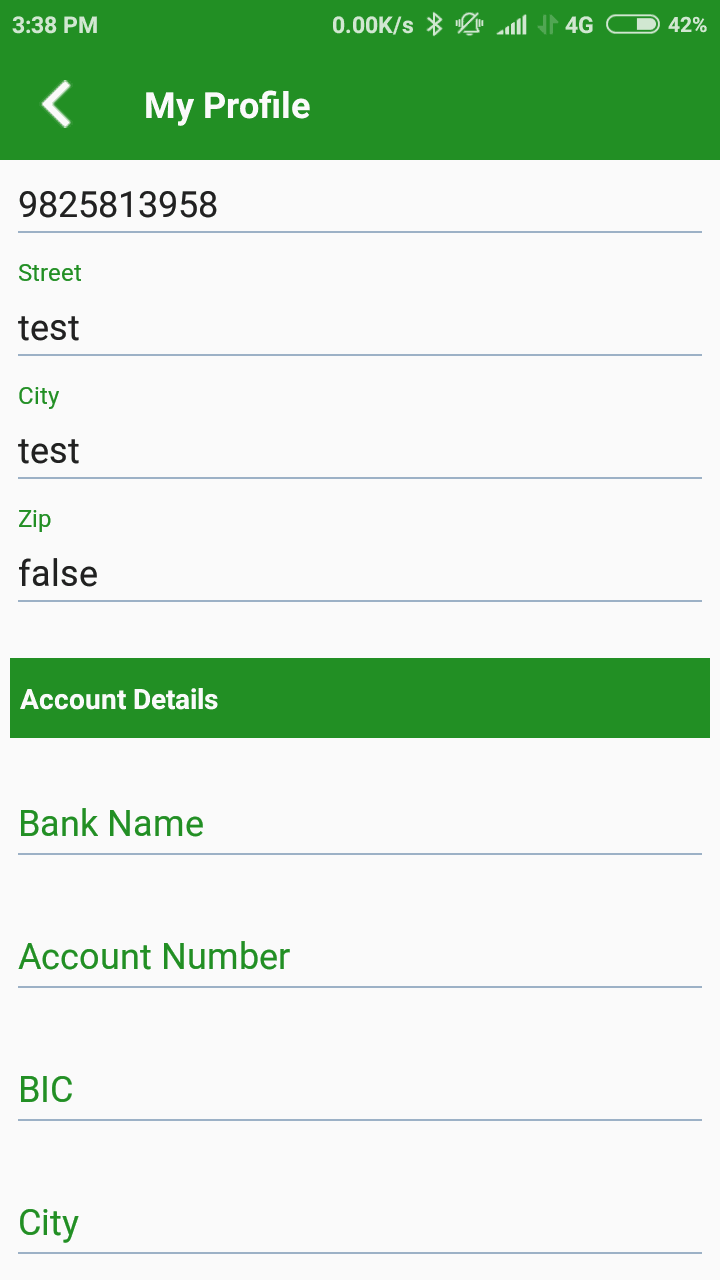
Task: Tap the battery indicator icon
Action: (x=632, y=25)
